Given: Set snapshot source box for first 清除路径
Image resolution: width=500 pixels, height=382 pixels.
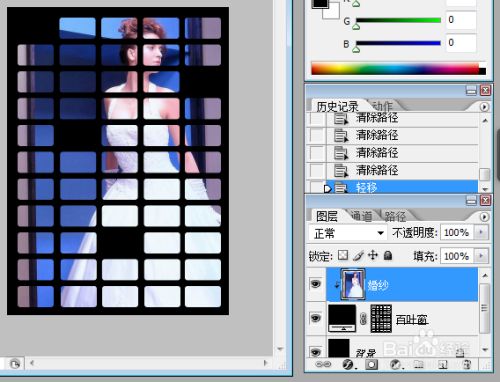Looking at the screenshot, I should (x=317, y=118).
